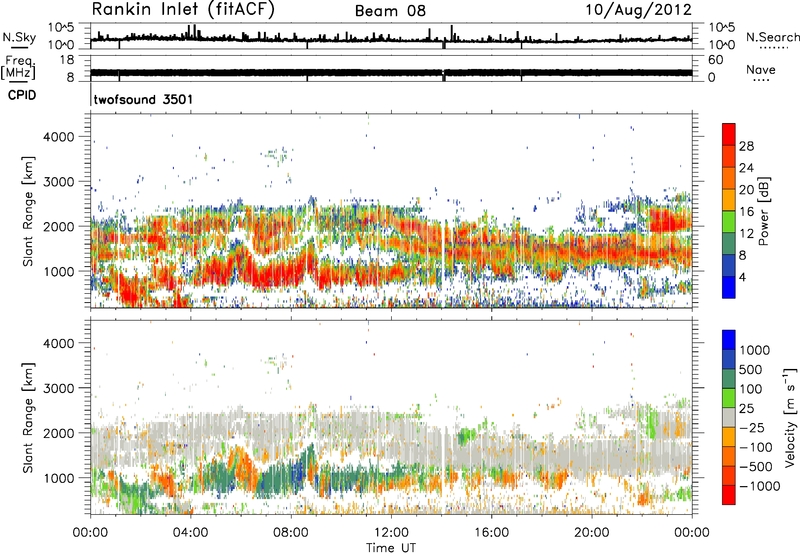Screen dimensions: 800x554
Task: Select the '-500' velocity colorbar label
Action: point(756,467)
